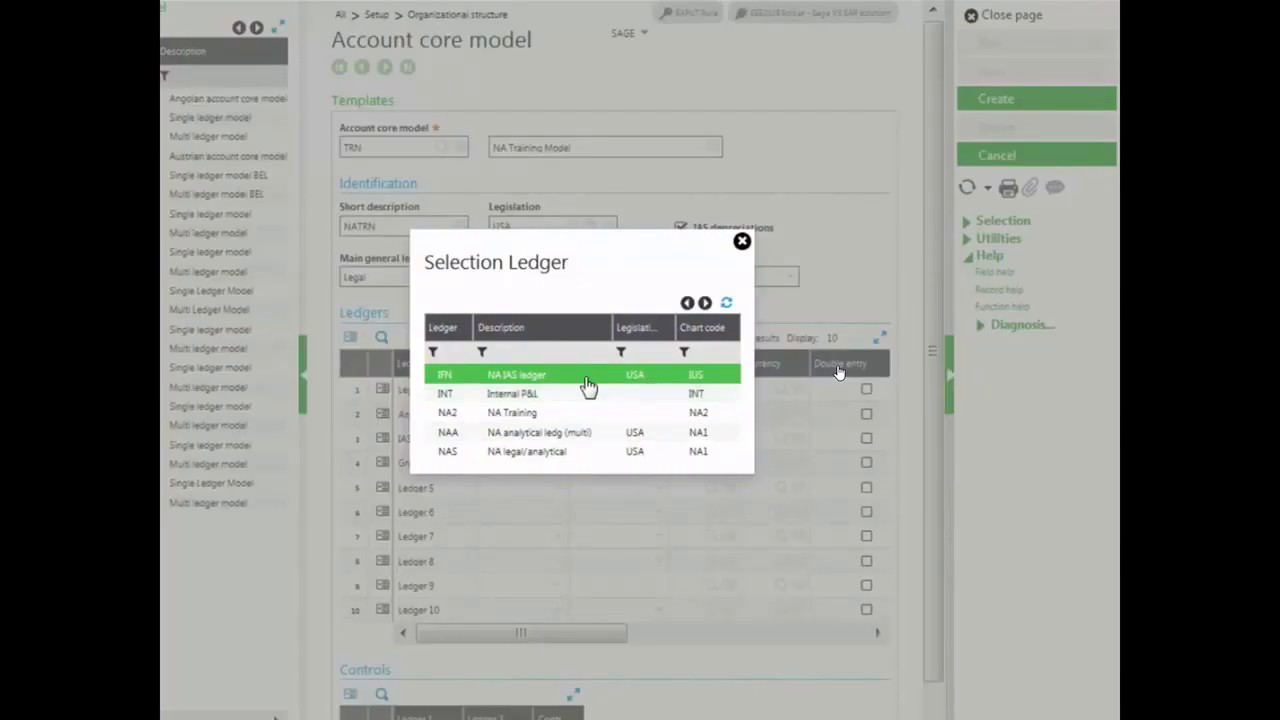Click the paperclip attachment icon

click(1030, 188)
